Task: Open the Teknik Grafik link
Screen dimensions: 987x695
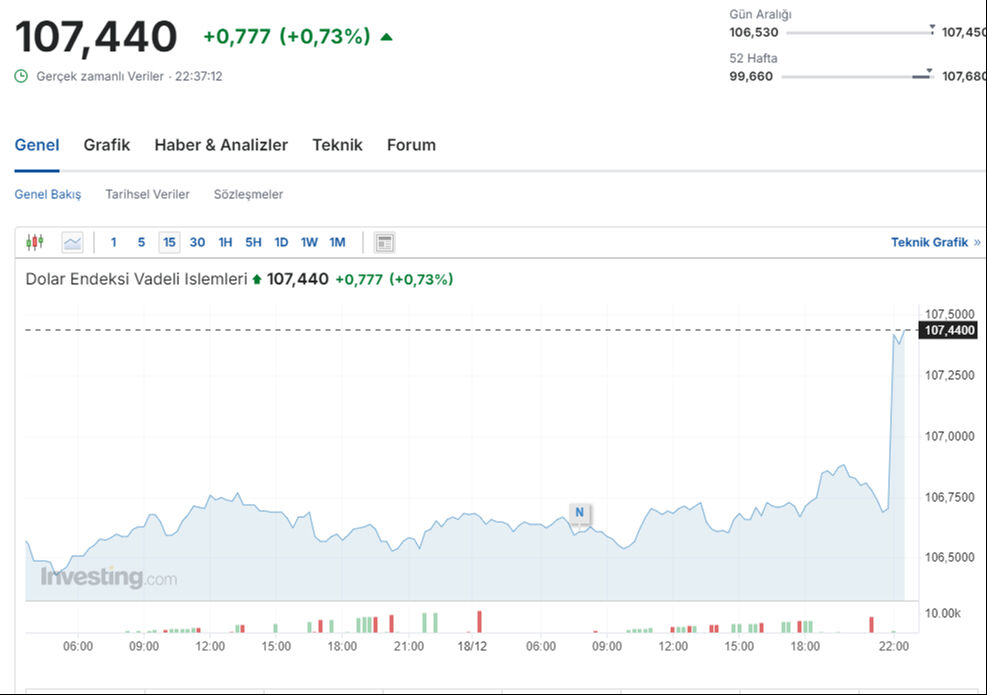Action: (x=930, y=242)
